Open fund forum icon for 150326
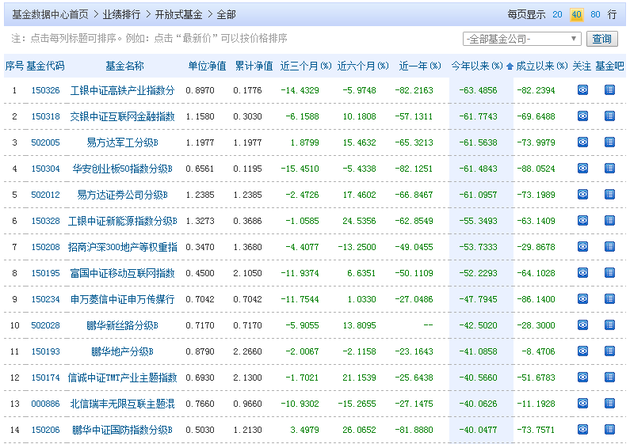The image size is (630, 444). click(610, 90)
